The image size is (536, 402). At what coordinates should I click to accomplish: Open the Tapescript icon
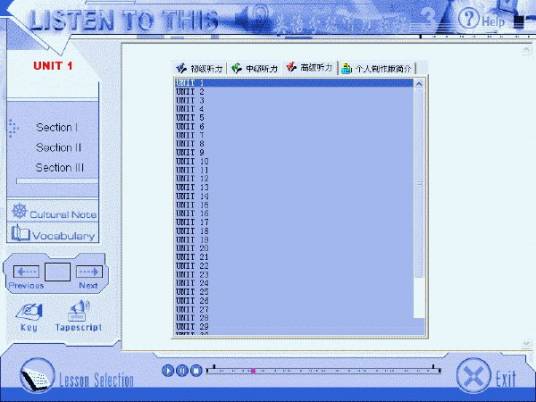pyautogui.click(x=78, y=311)
